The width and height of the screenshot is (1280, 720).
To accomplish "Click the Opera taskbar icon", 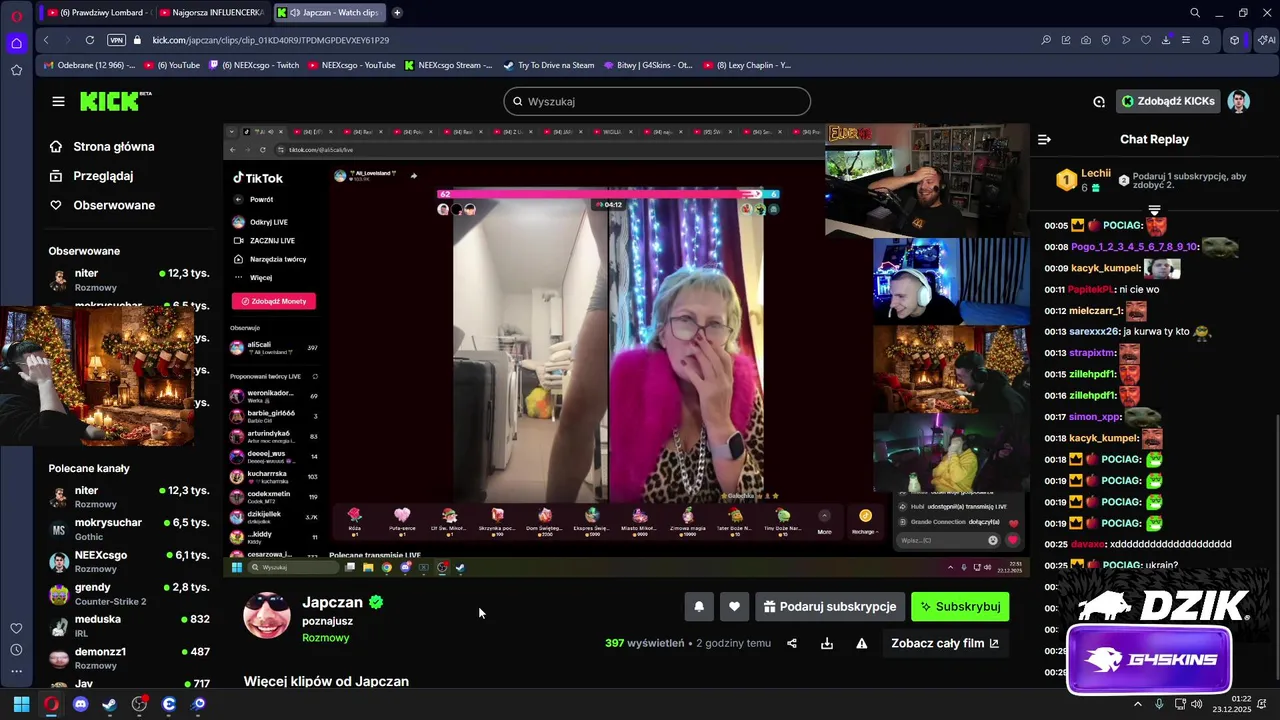I will point(51,704).
